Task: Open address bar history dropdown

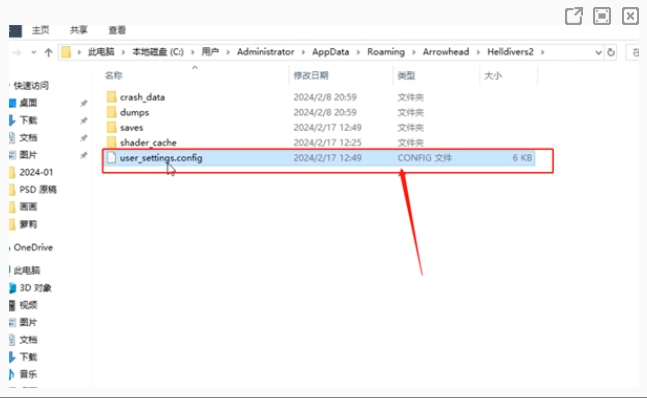Action: coord(598,52)
